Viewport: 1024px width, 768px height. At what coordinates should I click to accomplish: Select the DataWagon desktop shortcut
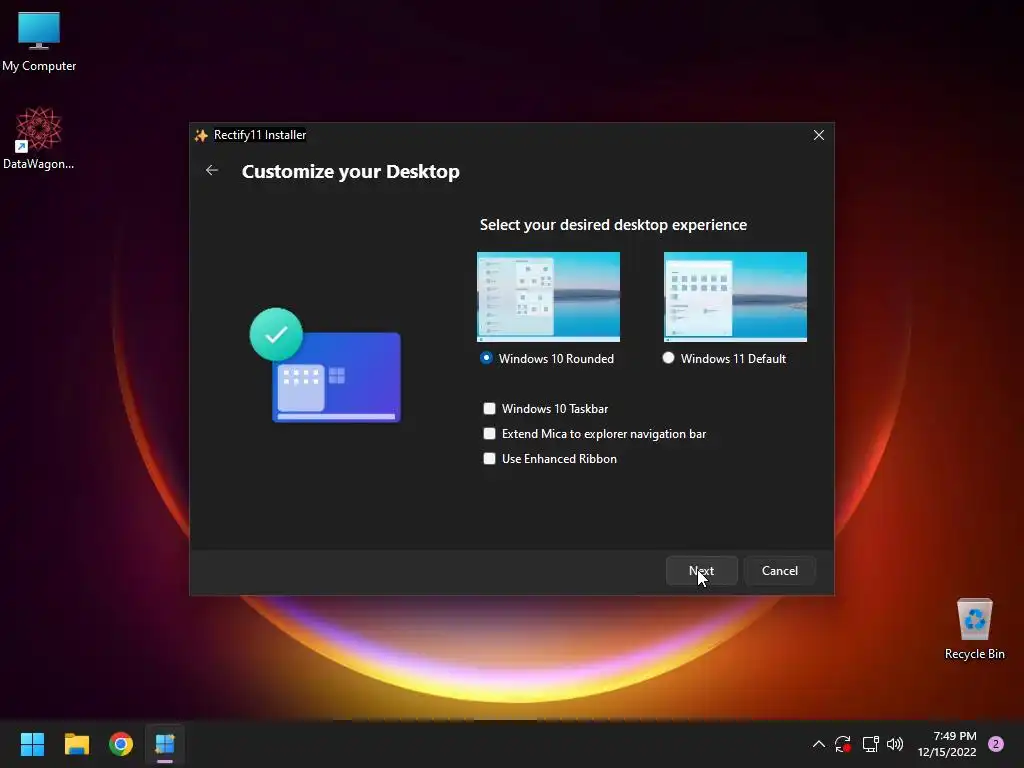[x=39, y=138]
